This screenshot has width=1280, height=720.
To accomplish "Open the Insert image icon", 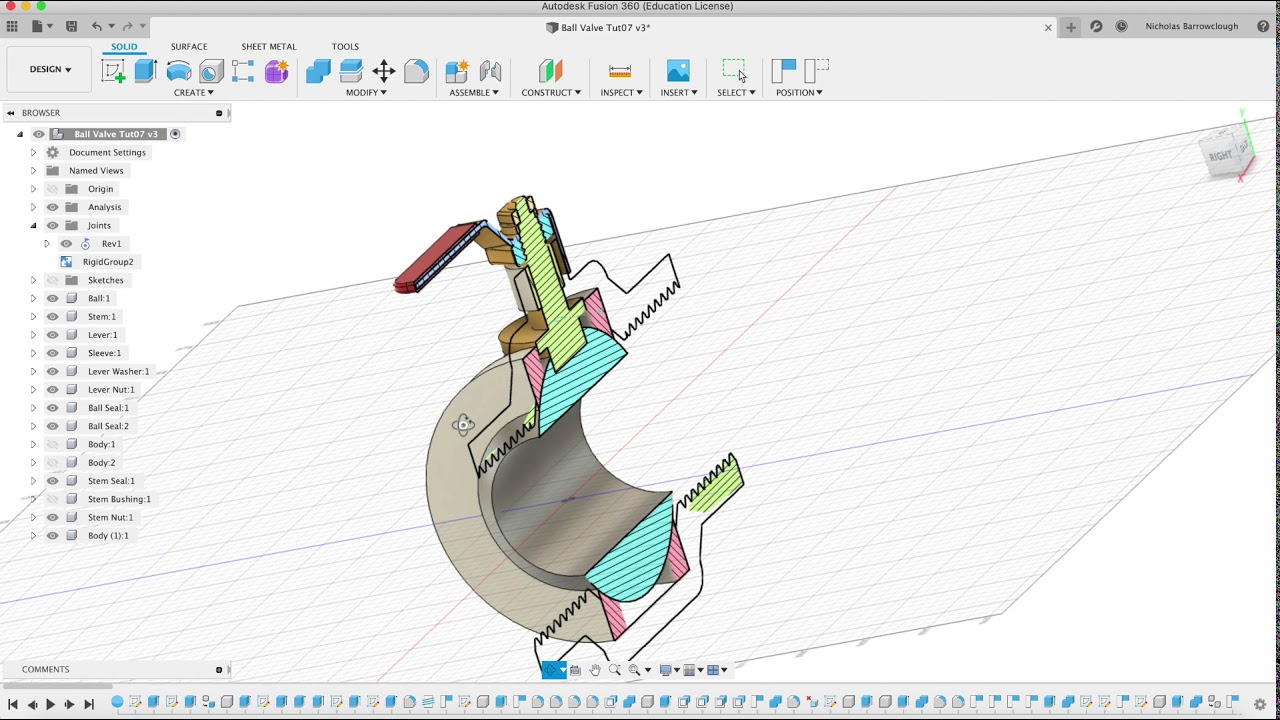I will [x=678, y=71].
